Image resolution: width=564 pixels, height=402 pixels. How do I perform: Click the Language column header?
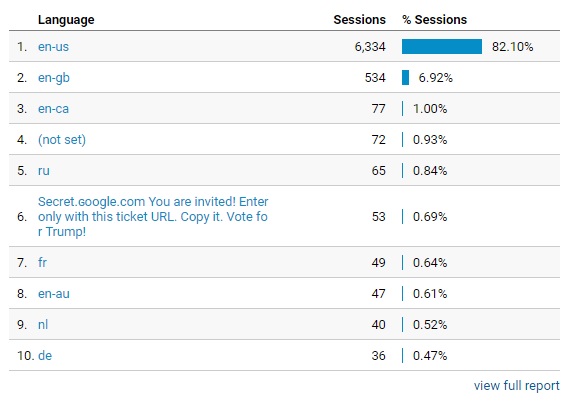click(x=66, y=20)
